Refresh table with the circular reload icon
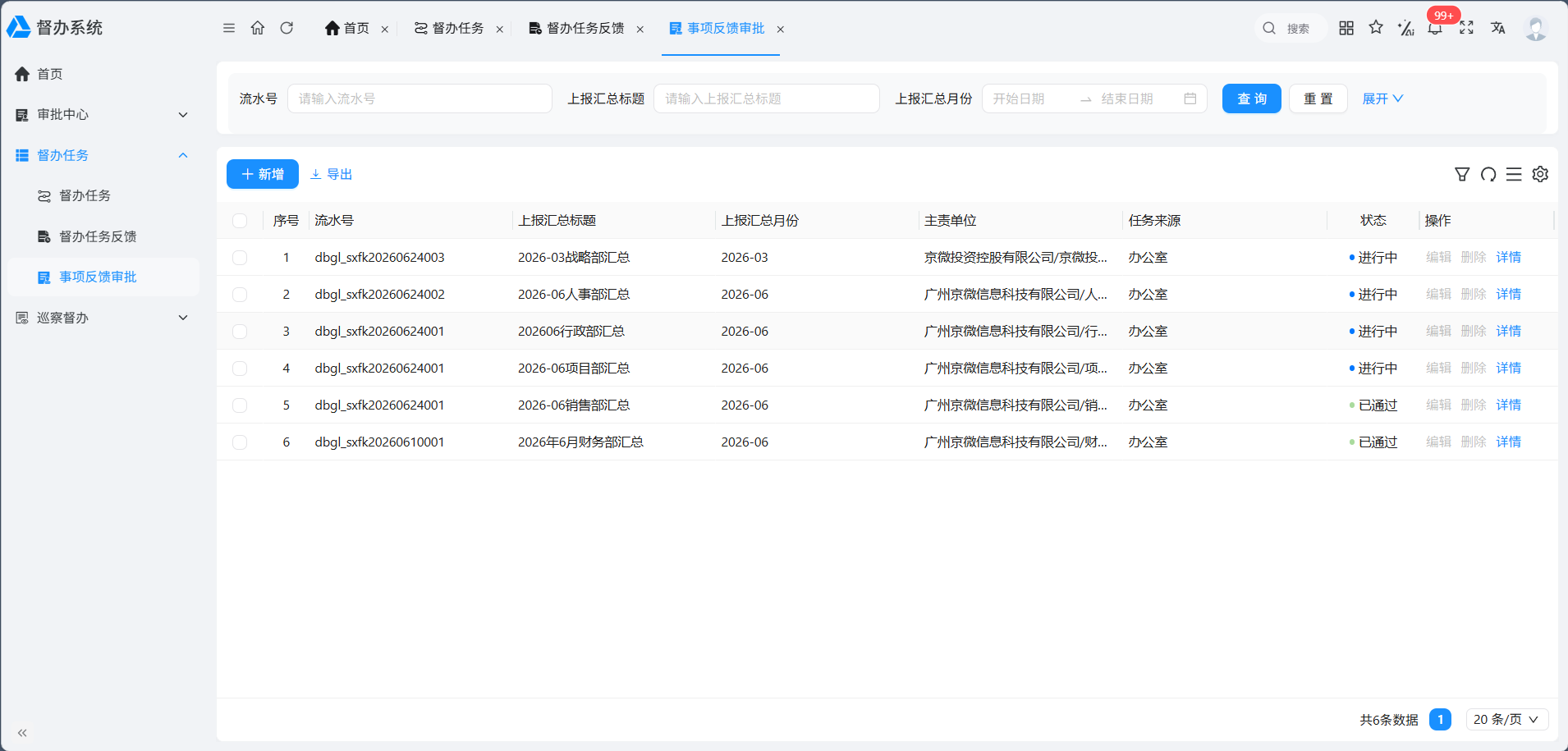Viewport: 1568px width, 751px height. (x=1488, y=174)
